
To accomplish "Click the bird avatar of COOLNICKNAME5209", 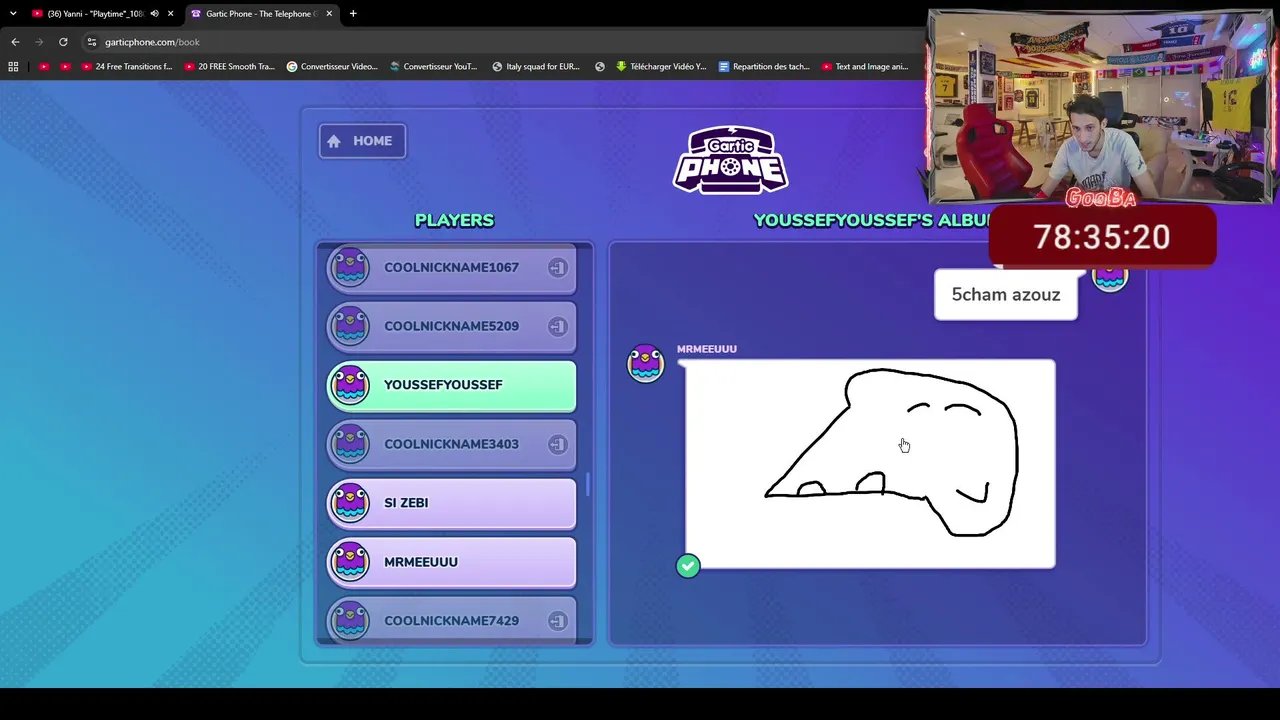I will [x=350, y=325].
